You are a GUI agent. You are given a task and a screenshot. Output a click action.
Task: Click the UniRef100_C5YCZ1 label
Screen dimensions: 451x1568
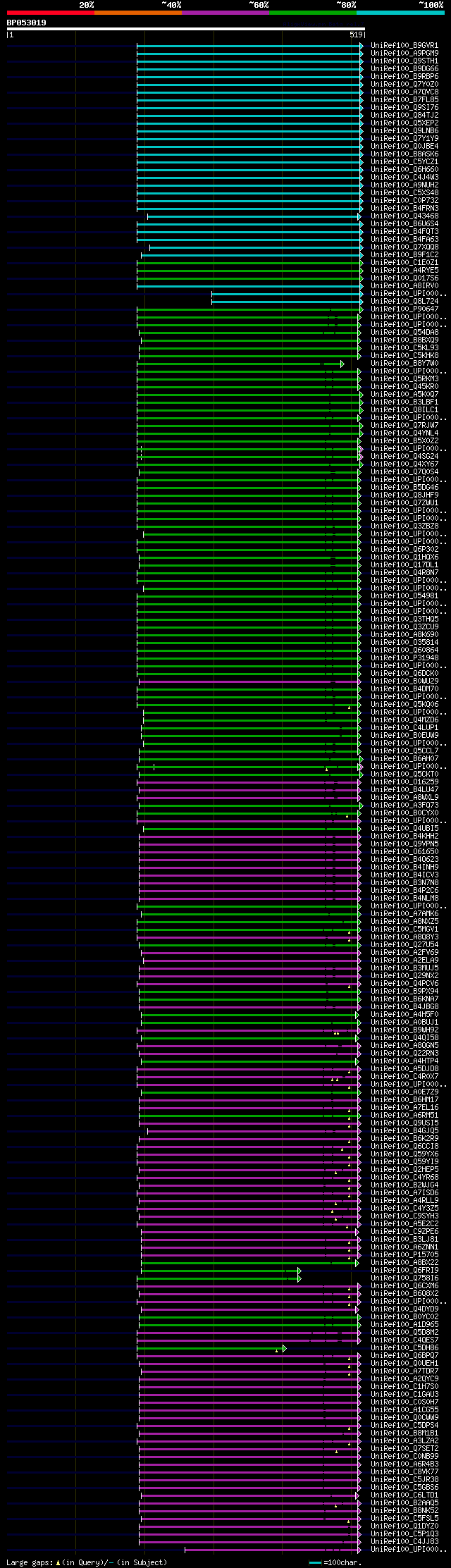pyautogui.click(x=404, y=162)
